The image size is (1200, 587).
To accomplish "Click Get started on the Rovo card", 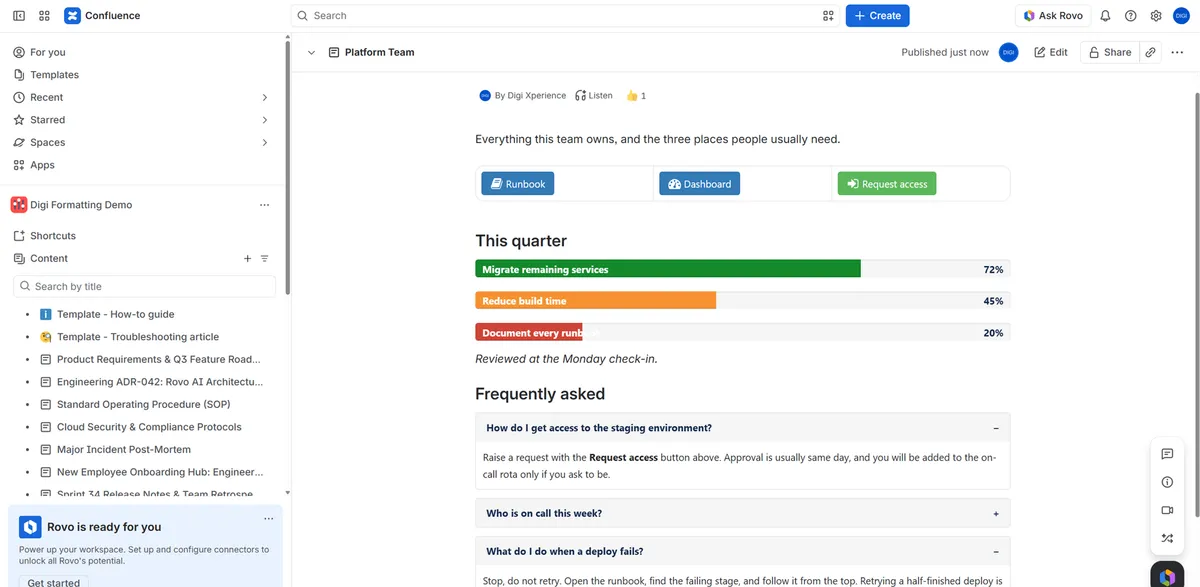I will pyautogui.click(x=54, y=582).
